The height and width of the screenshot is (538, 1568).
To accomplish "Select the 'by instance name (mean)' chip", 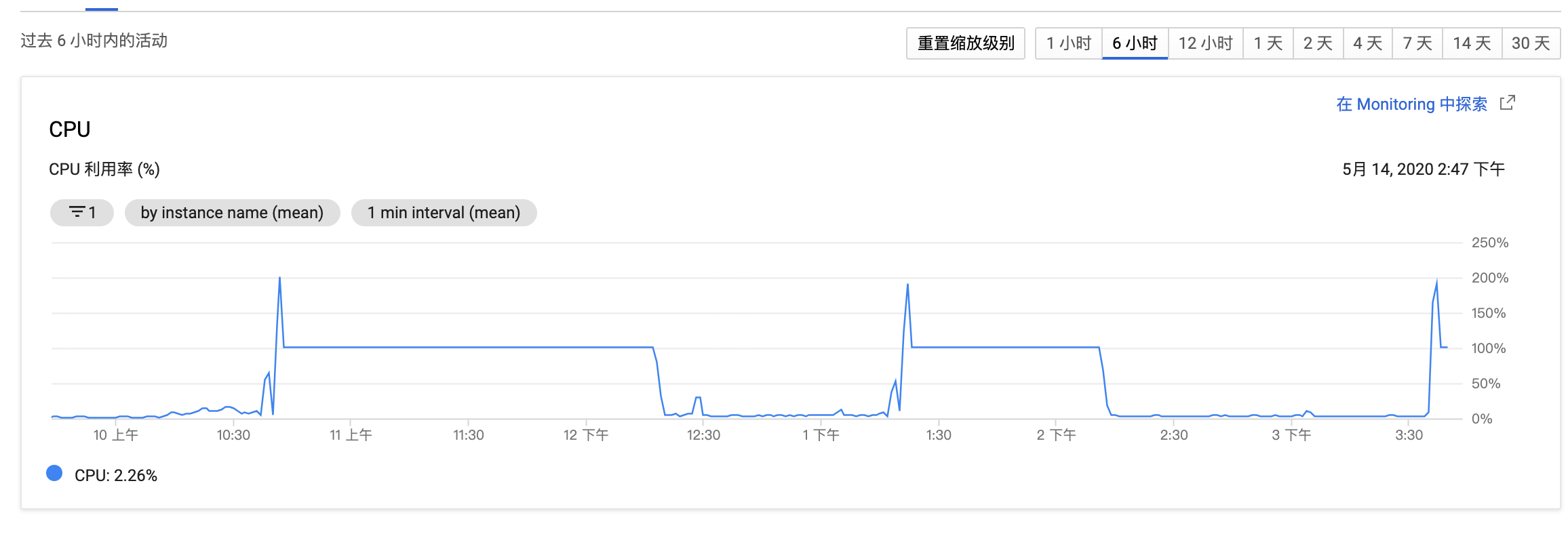I will 232,212.
